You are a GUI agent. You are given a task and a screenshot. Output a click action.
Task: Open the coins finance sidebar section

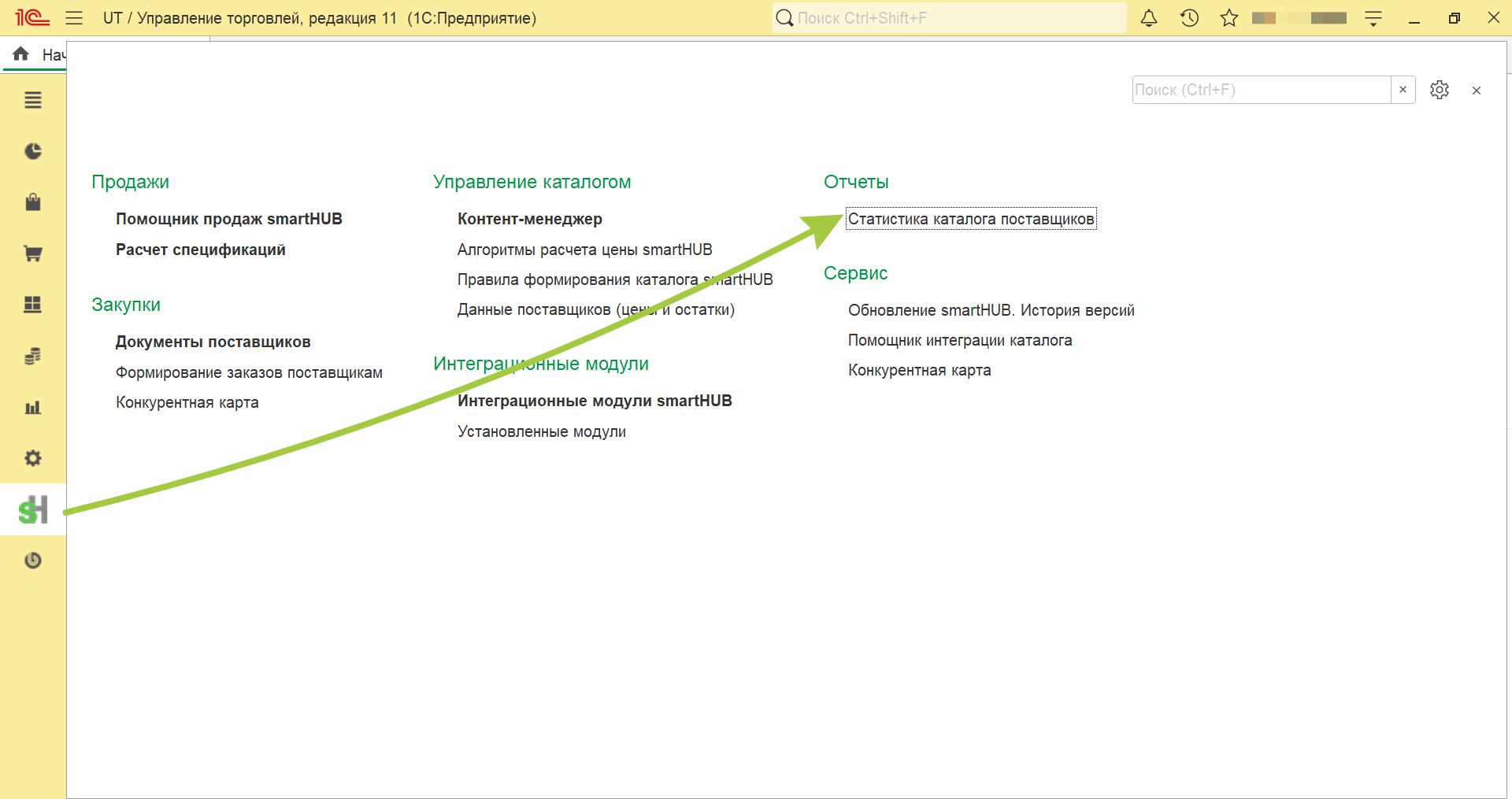pyautogui.click(x=33, y=356)
